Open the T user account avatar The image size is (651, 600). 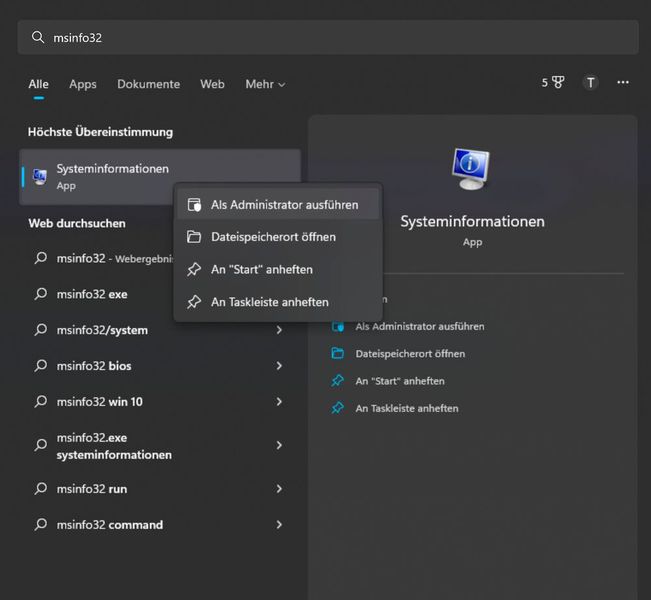590,83
